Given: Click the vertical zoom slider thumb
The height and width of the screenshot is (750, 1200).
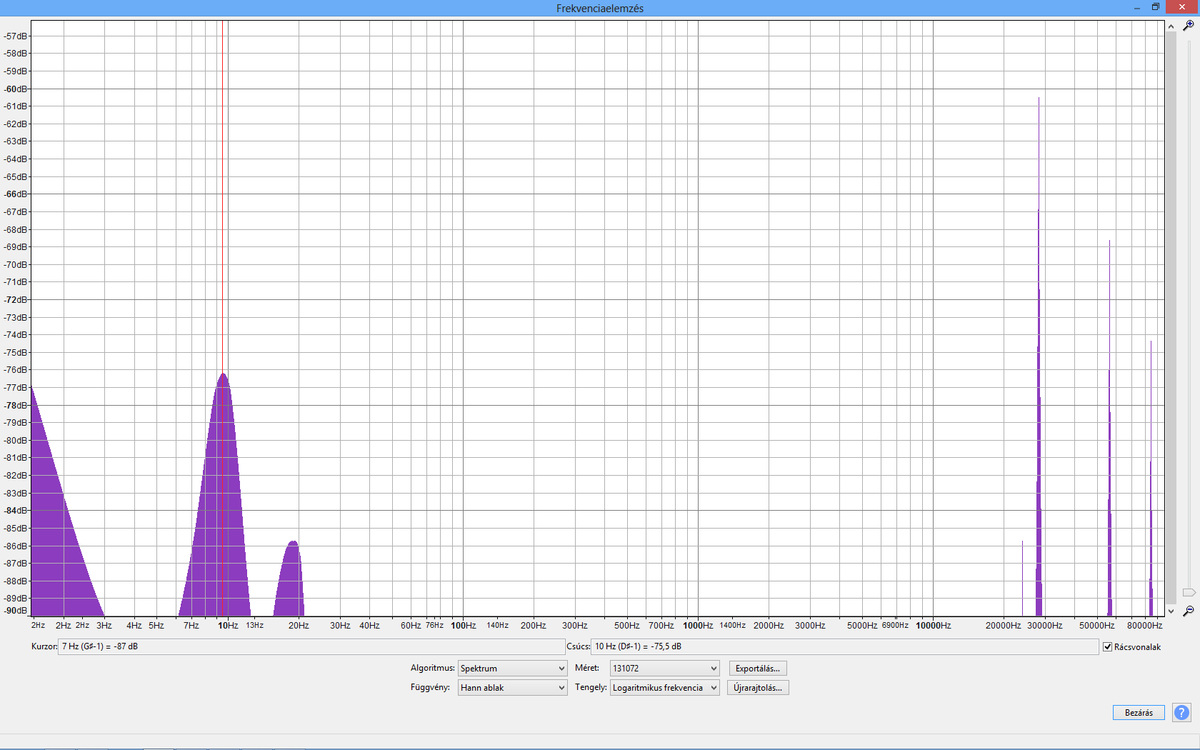Looking at the screenshot, I should tap(1188, 592).
